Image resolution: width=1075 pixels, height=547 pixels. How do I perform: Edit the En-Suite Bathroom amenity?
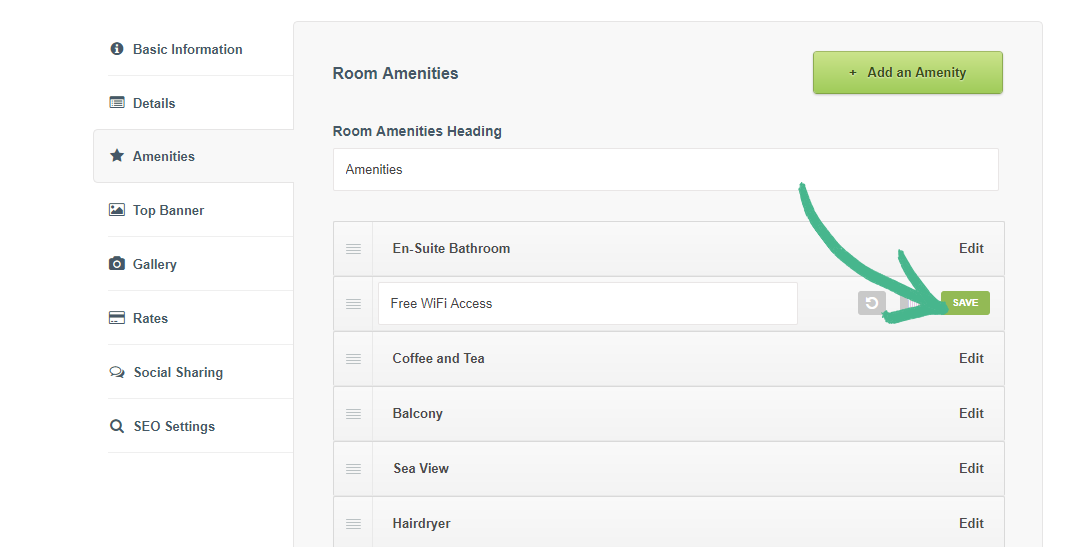pos(971,248)
